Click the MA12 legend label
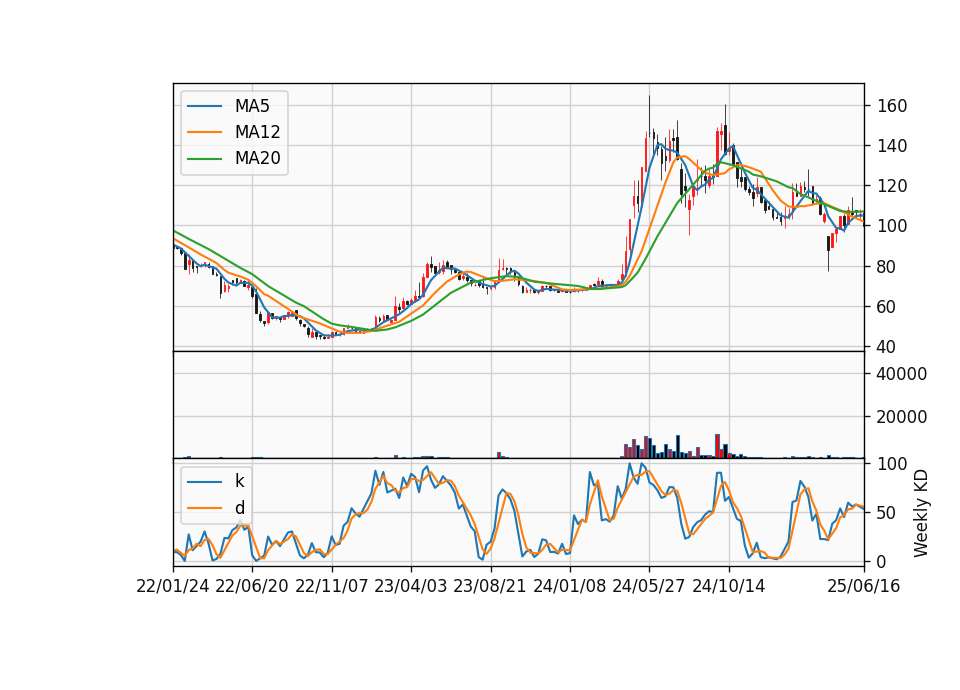The height and width of the screenshot is (690, 960). [x=257, y=132]
